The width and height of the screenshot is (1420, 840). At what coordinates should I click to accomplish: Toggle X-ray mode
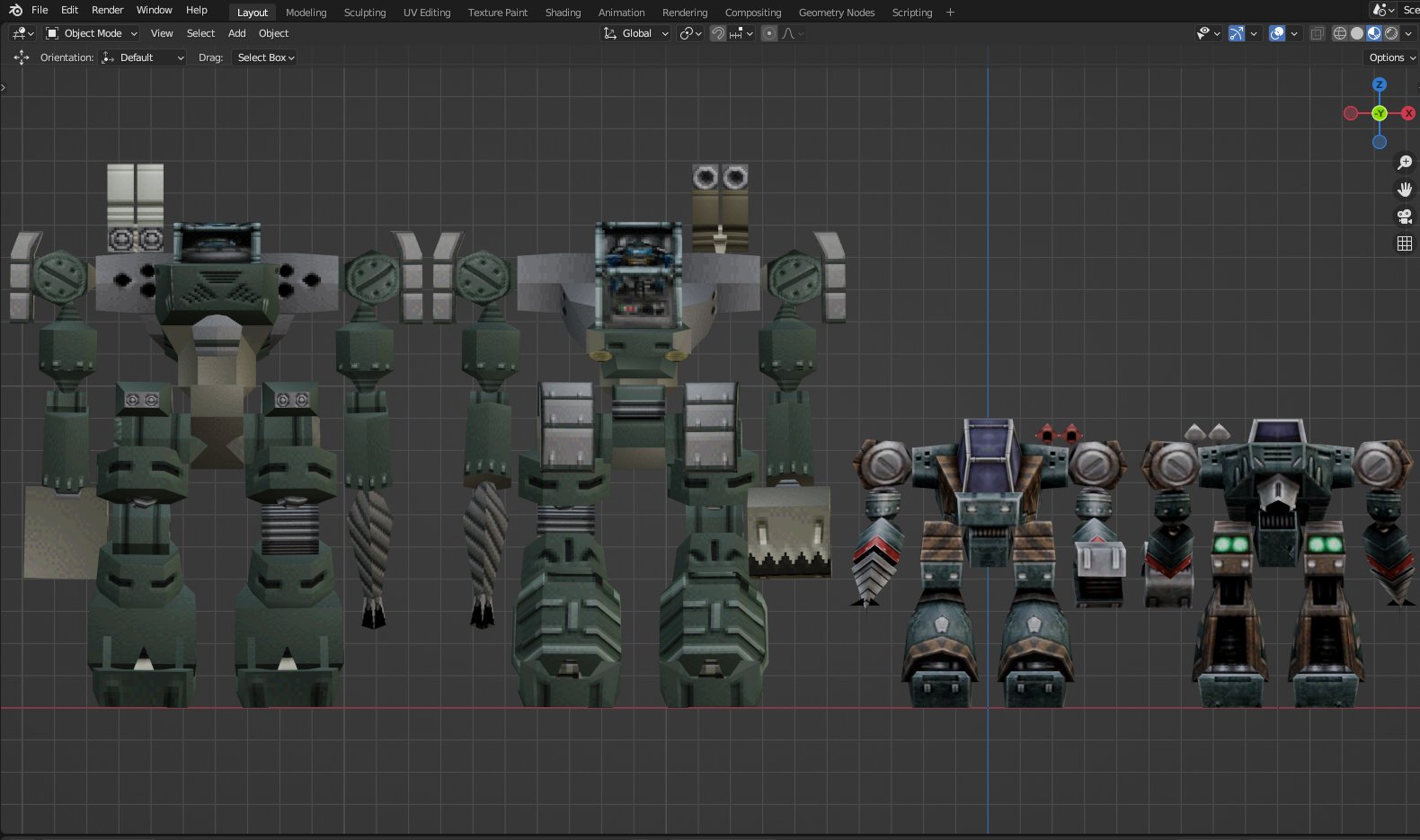click(x=1317, y=33)
